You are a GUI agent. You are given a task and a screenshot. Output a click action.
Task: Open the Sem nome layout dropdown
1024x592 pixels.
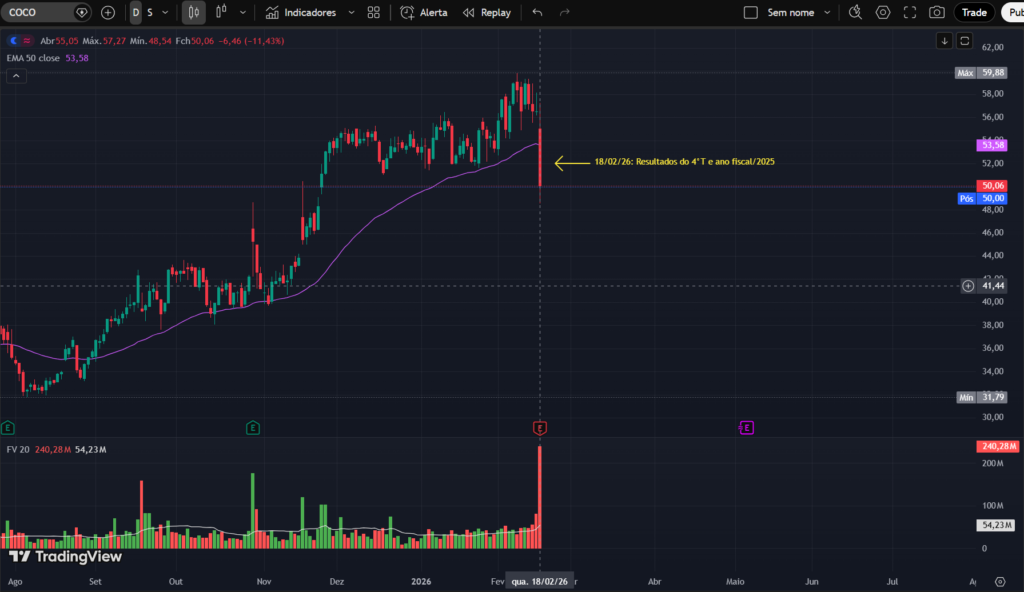pyautogui.click(x=826, y=12)
